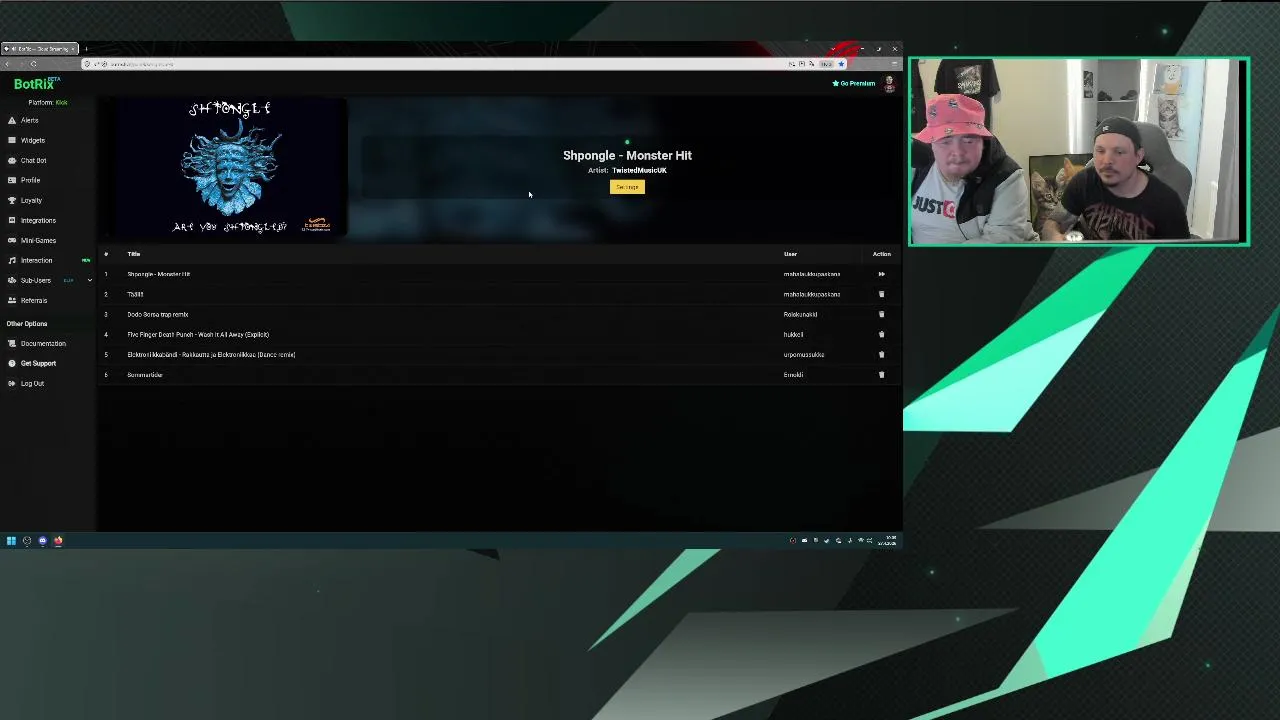Viewport: 1280px width, 720px height.
Task: Select Five Finger Death Punch song title
Action: pyautogui.click(x=198, y=334)
